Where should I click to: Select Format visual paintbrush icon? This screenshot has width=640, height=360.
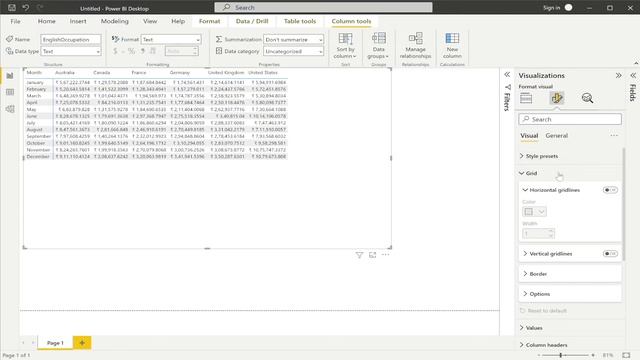click(557, 98)
